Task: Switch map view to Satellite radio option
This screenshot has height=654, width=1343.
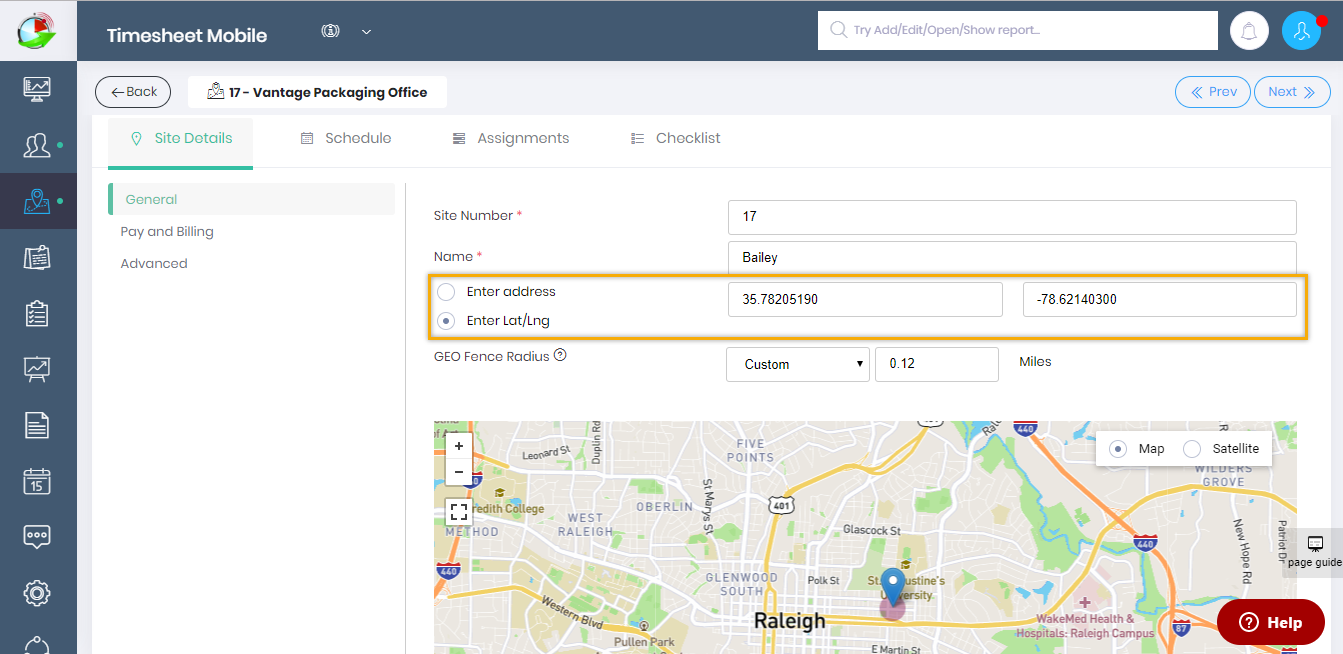Action: pos(1192,449)
